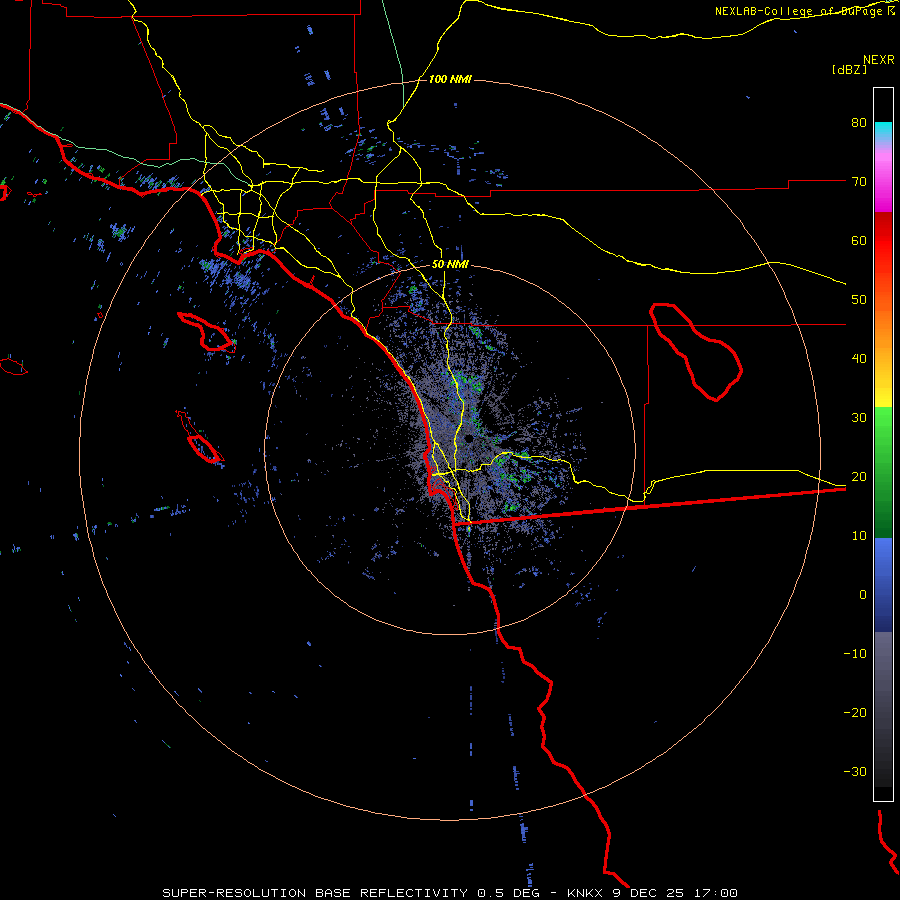900x900 pixels.
Task: Click the 0 value on the dBZ scale
Action: (863, 595)
